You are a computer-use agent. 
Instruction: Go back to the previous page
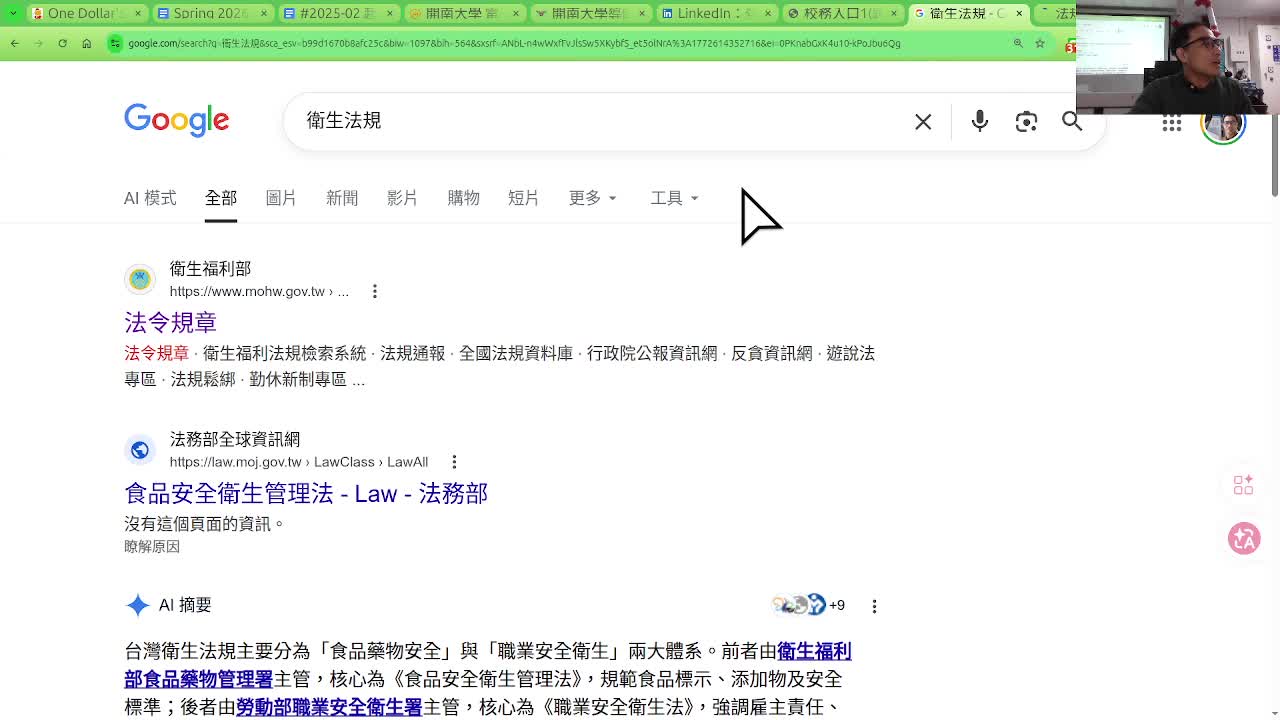coord(15,43)
